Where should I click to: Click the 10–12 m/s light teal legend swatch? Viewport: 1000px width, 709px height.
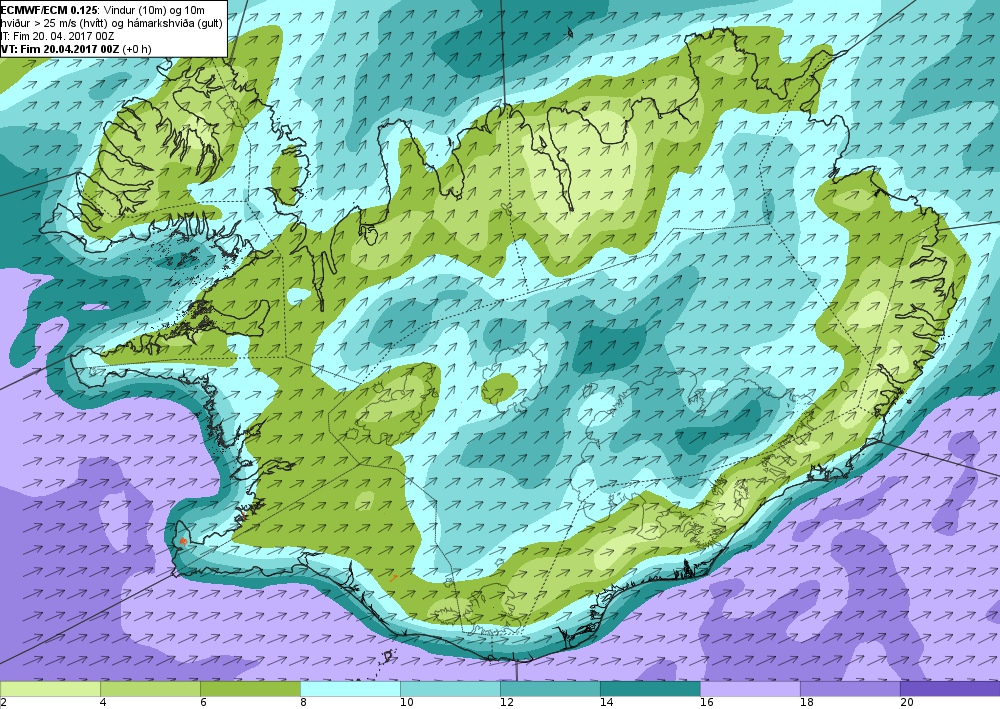tap(450, 689)
